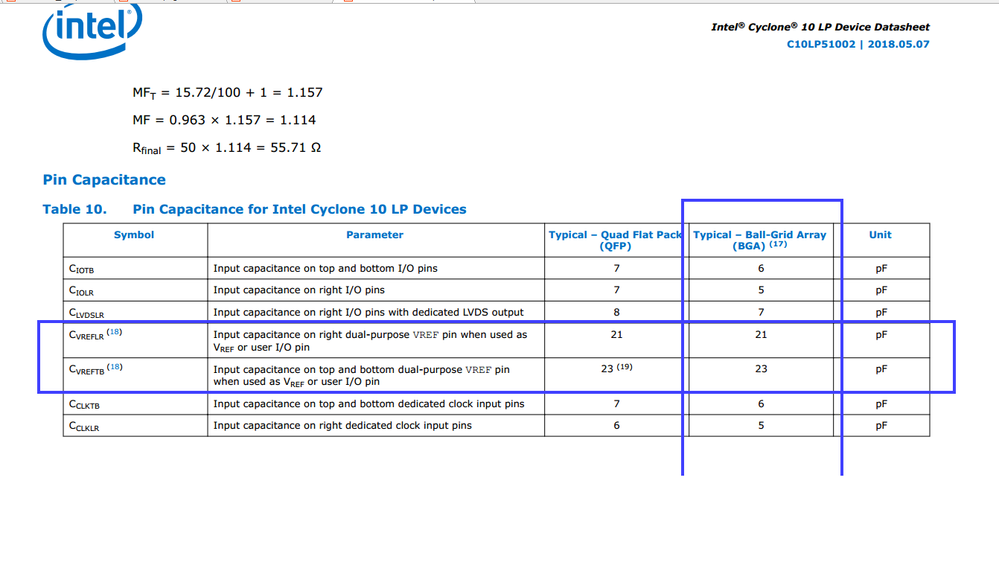This screenshot has height=565, width=999.
Task: Click the table title 'Pin Capacitance for Intel Cyclone 10 LP Devices'
Action: (299, 210)
